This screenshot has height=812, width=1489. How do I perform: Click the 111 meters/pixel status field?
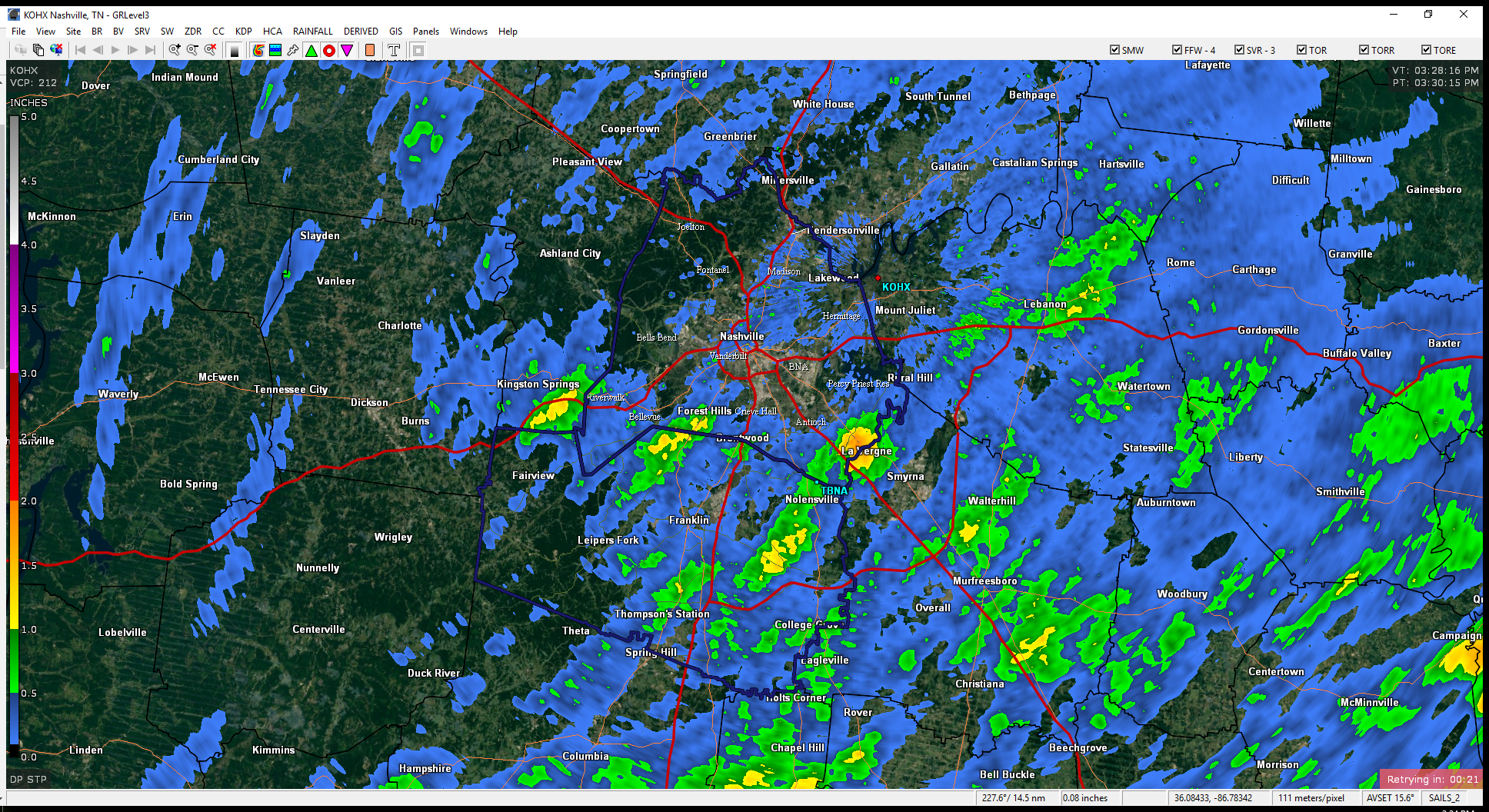coord(1314,798)
